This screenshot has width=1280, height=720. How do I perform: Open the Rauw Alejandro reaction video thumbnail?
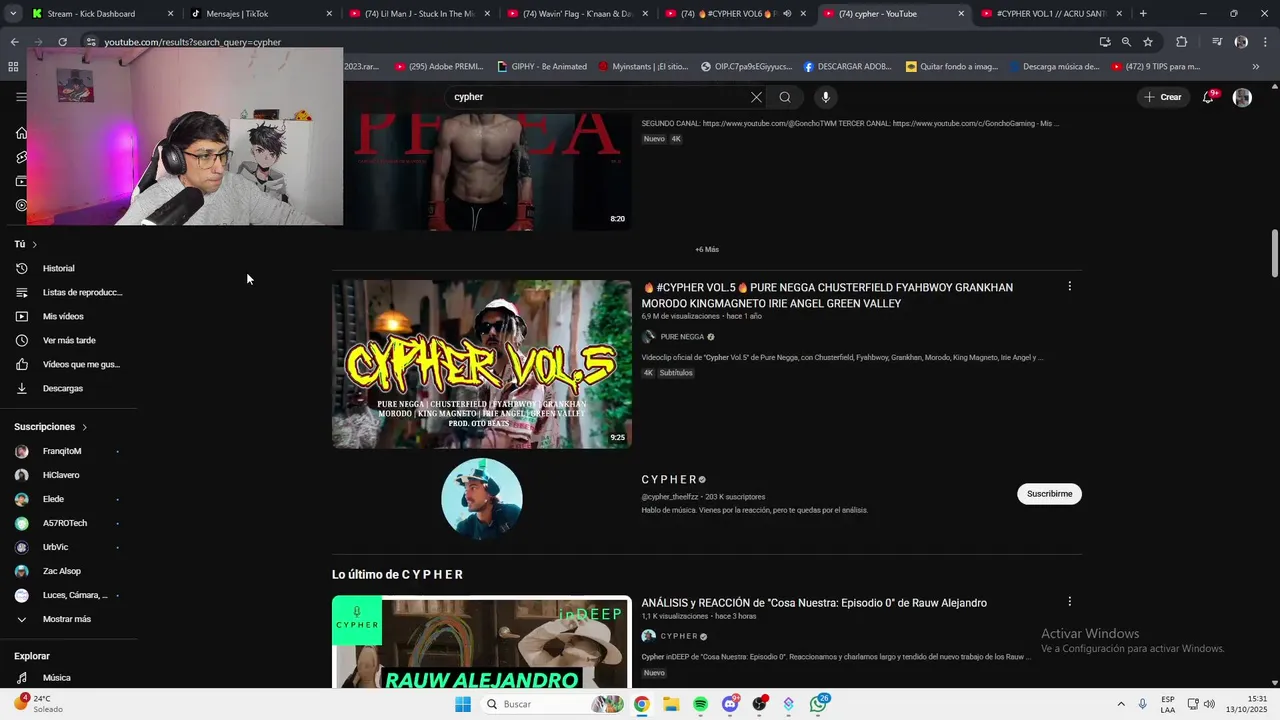(x=482, y=642)
